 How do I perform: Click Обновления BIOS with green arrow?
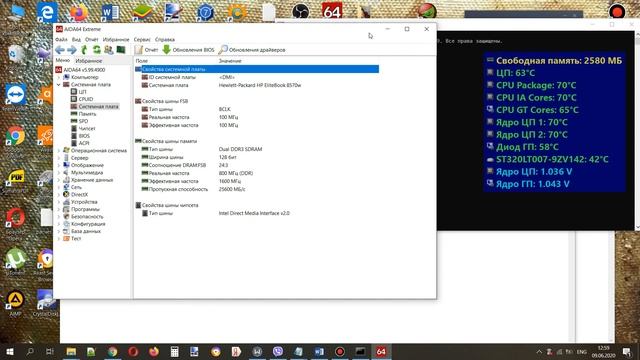coord(189,50)
